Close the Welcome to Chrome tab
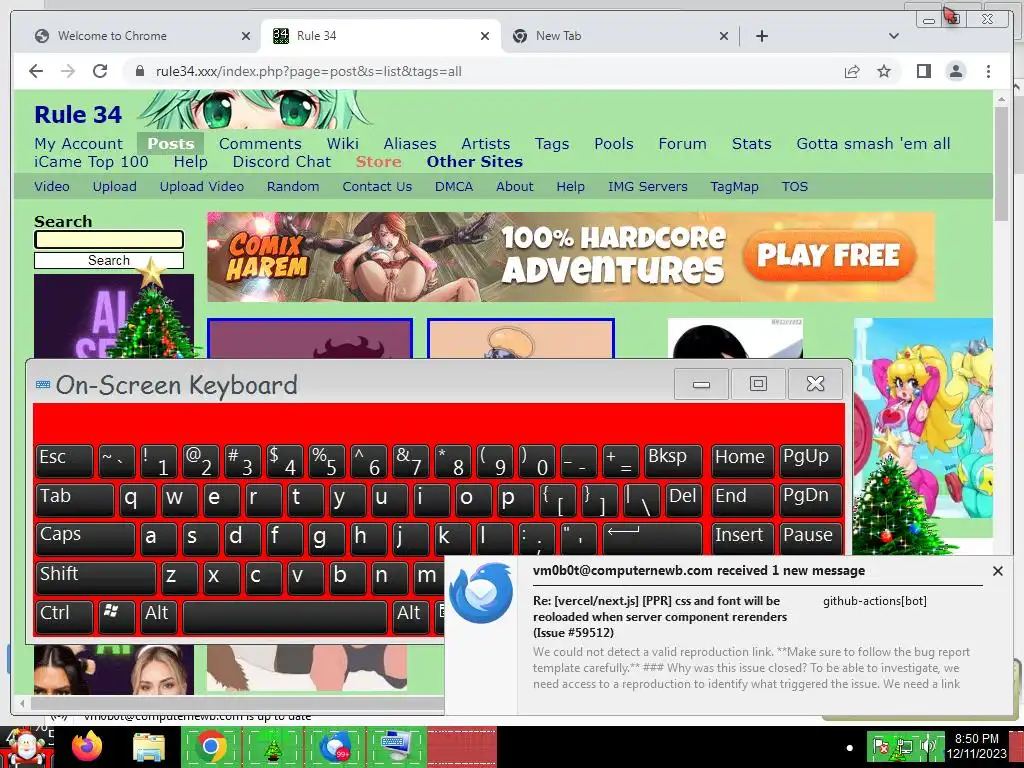The width and height of the screenshot is (1024, 768). [246, 36]
